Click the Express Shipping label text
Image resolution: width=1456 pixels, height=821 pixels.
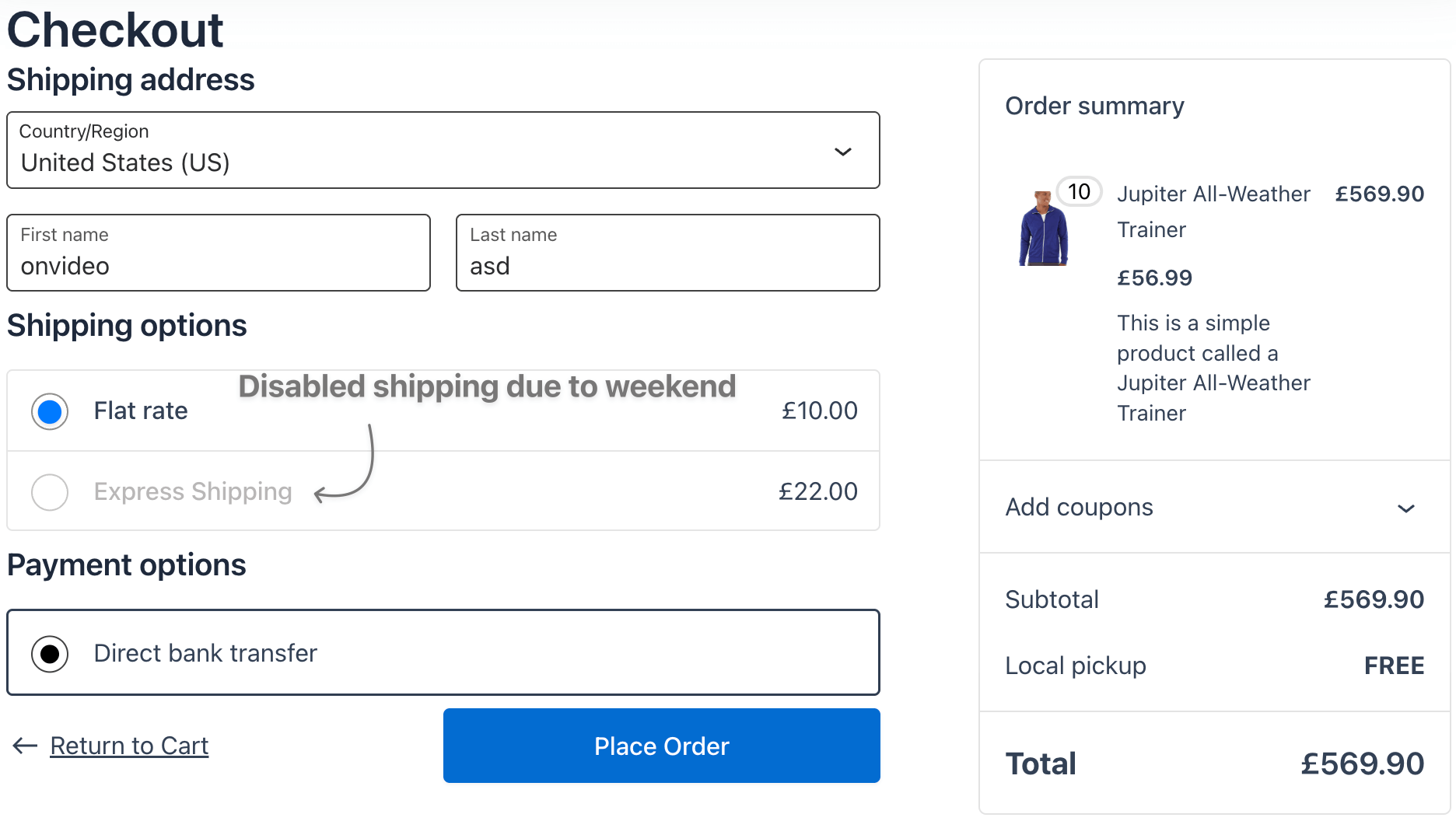tap(193, 491)
